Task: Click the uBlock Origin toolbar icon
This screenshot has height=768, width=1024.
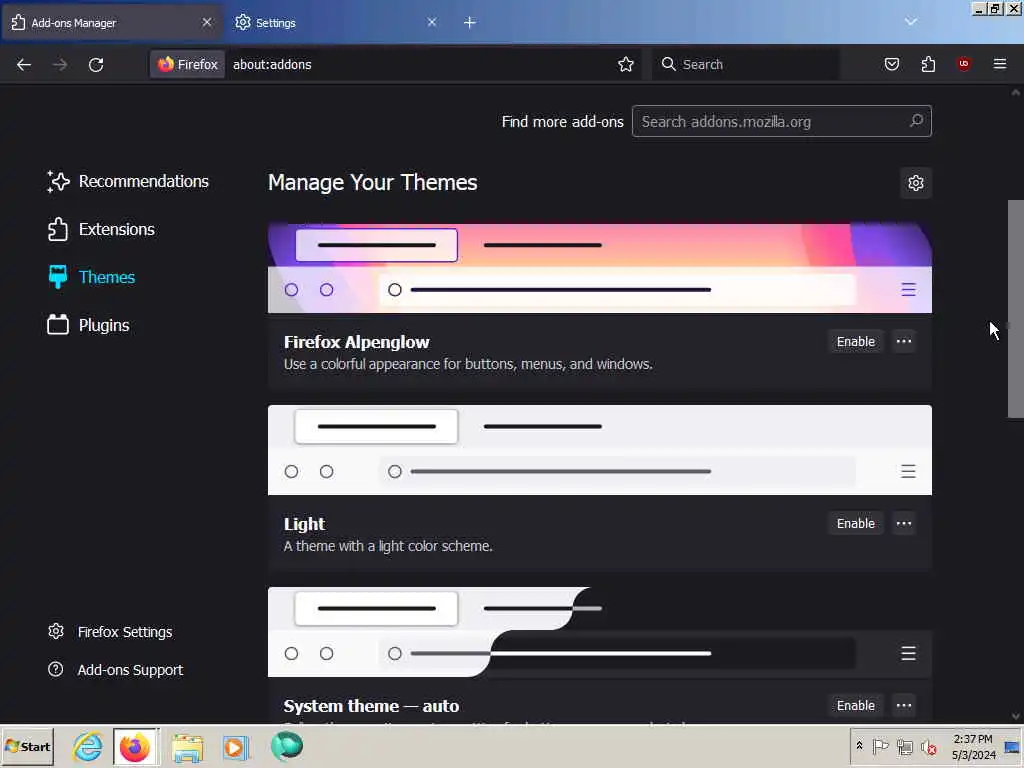Action: point(963,64)
